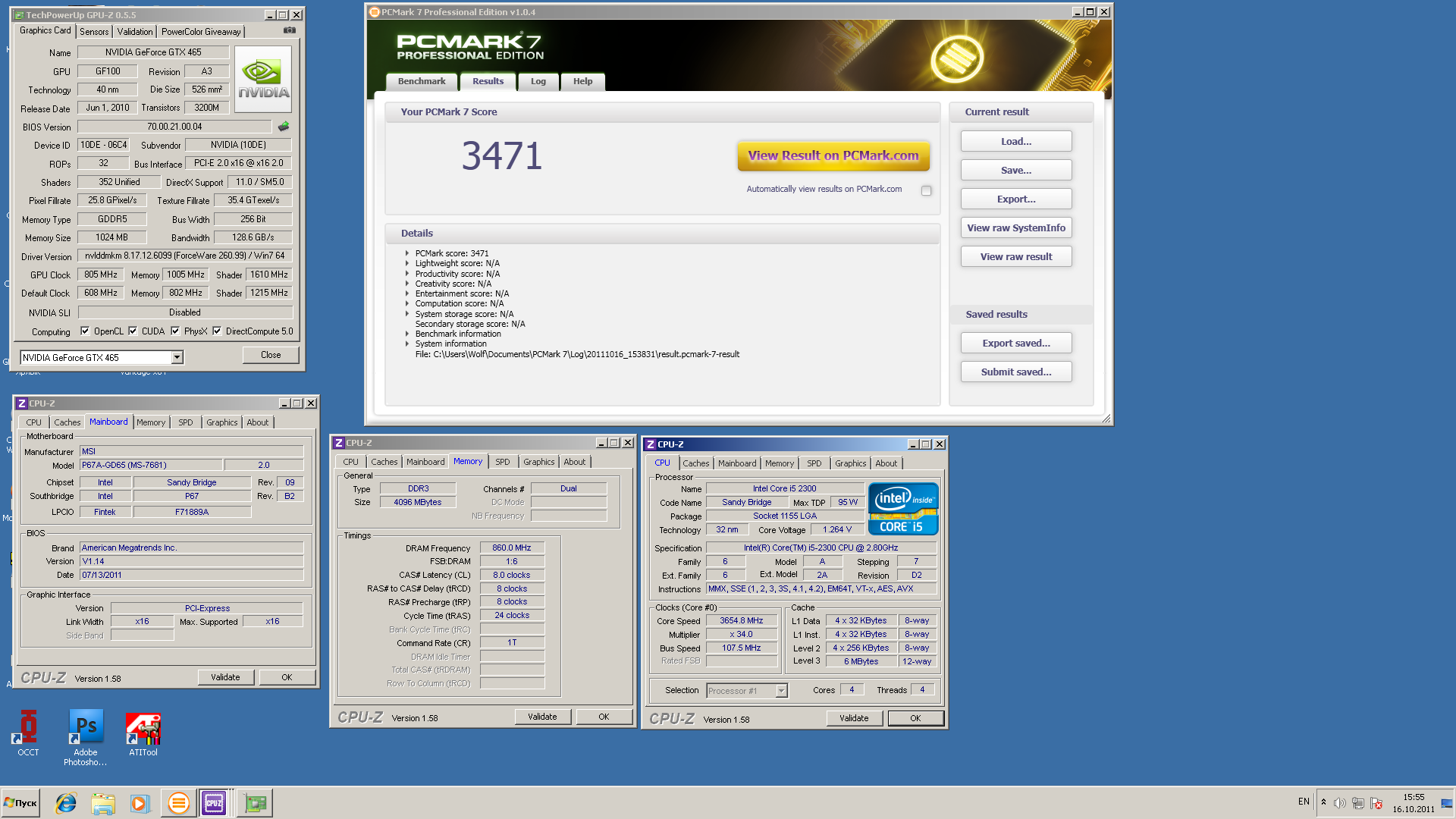Click the EN language indicator

1304,802
